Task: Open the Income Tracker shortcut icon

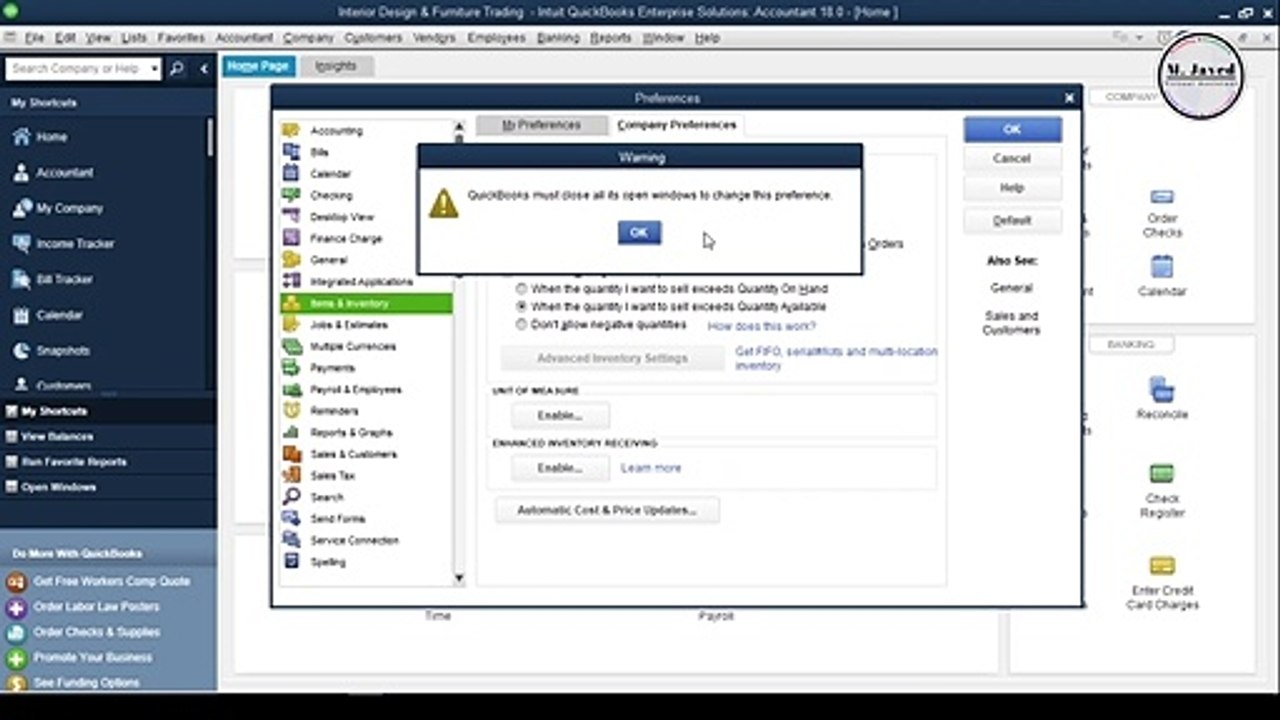Action: [x=21, y=244]
